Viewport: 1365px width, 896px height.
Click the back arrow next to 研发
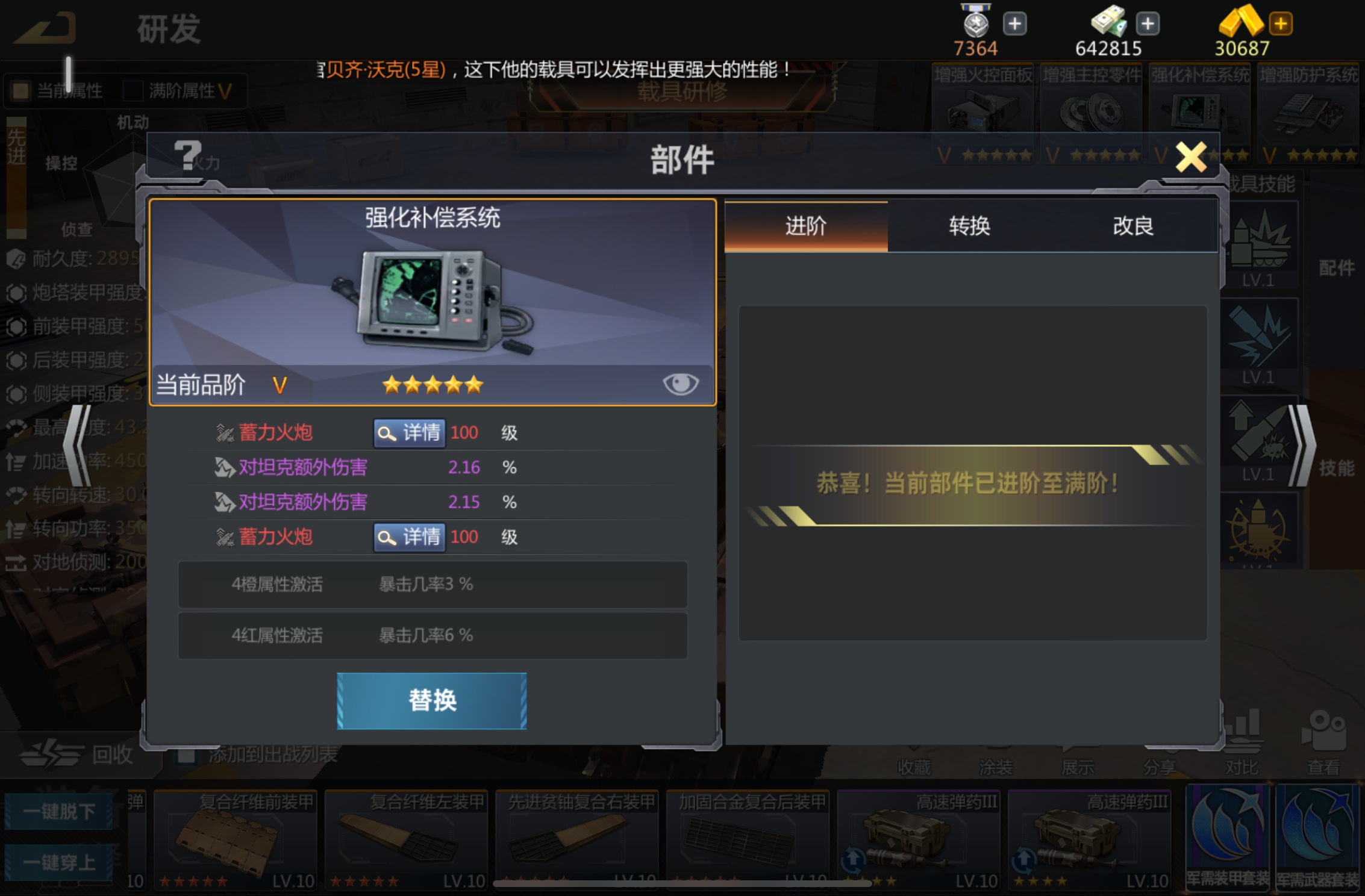click(46, 29)
